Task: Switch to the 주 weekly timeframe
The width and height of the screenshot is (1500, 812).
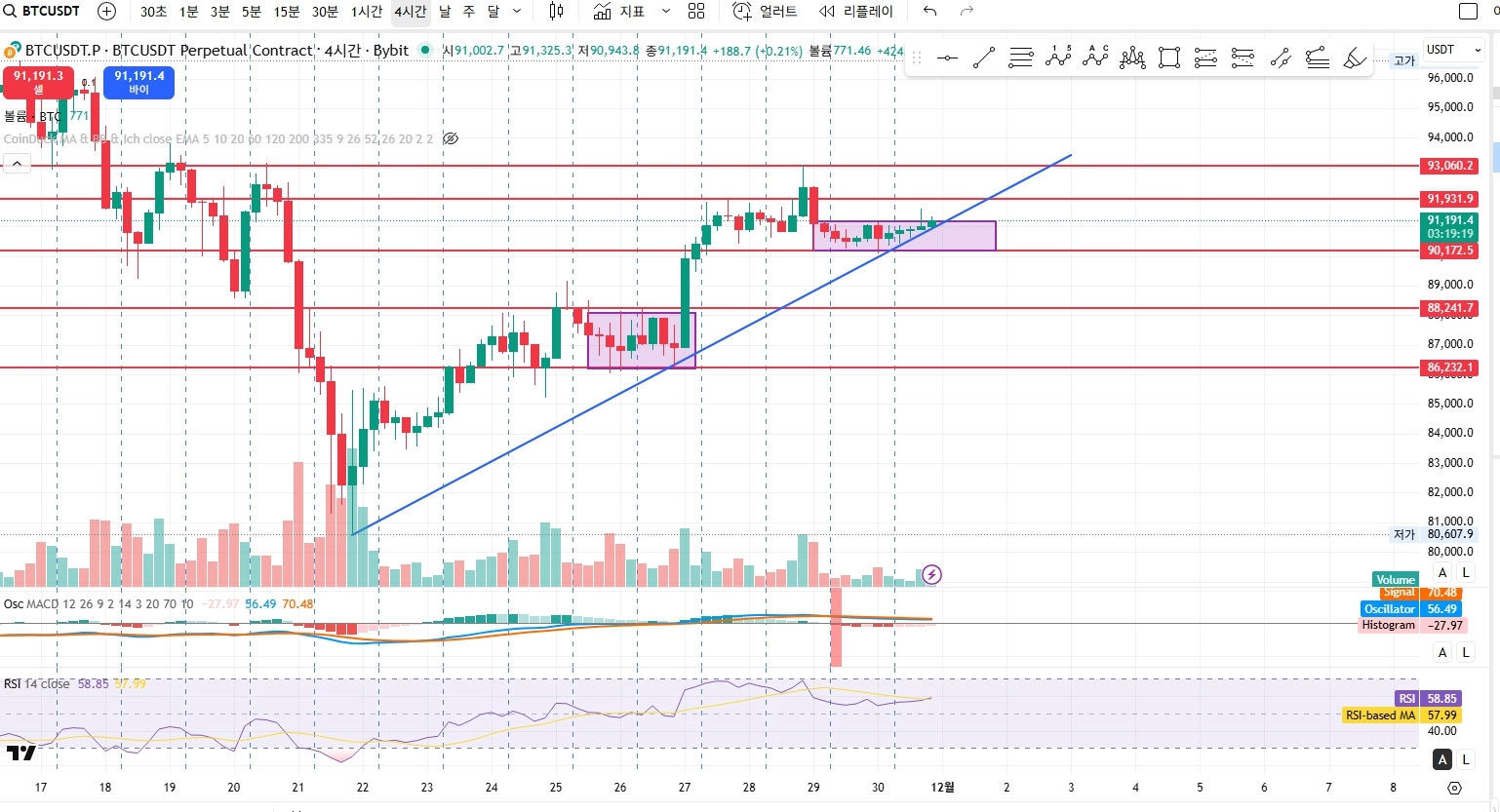Action: click(x=468, y=12)
